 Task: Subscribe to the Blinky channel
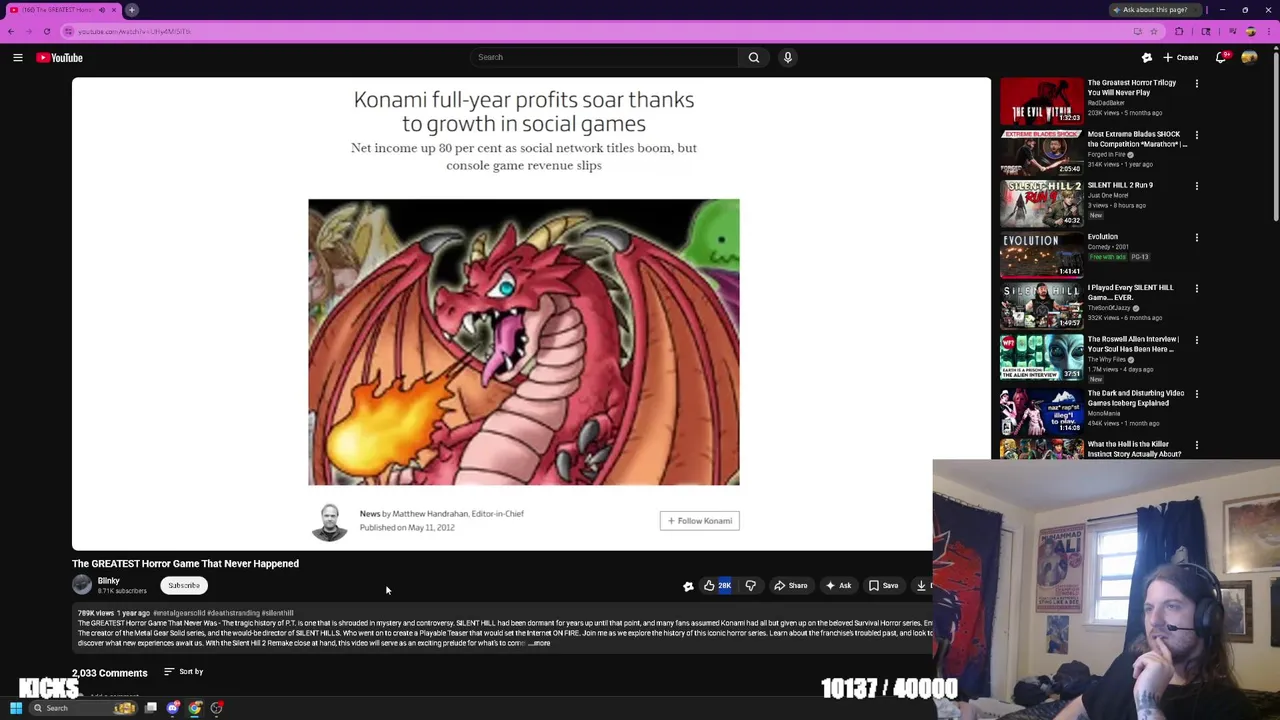[x=183, y=586]
